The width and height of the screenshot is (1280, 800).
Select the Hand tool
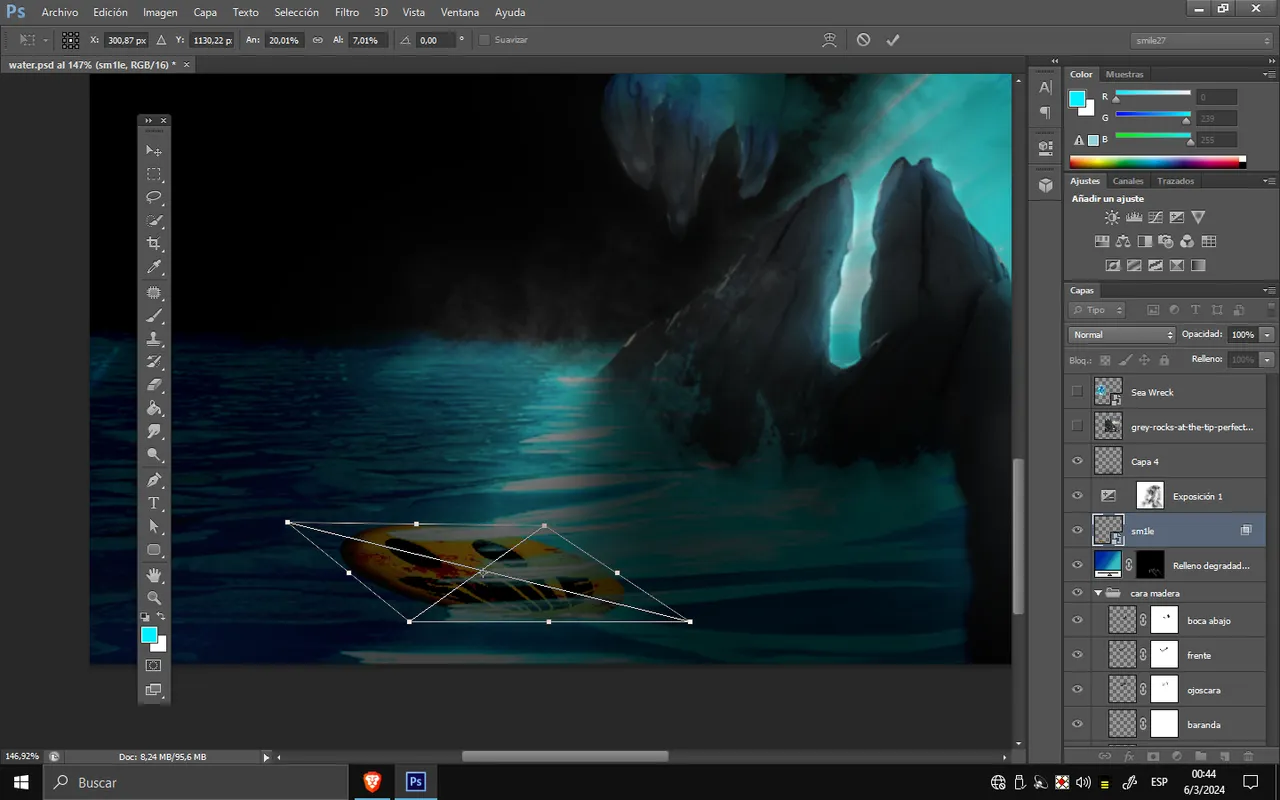[x=154, y=575]
